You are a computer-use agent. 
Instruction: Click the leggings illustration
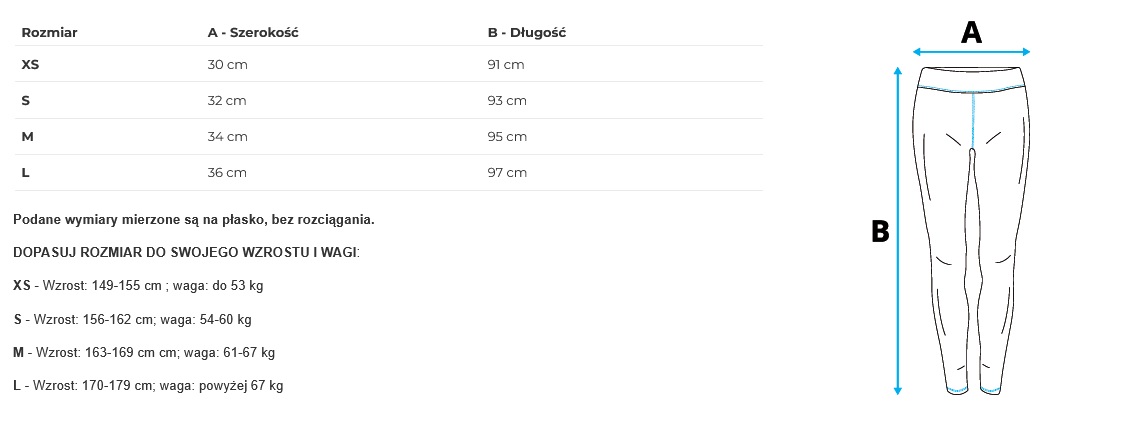click(971, 230)
